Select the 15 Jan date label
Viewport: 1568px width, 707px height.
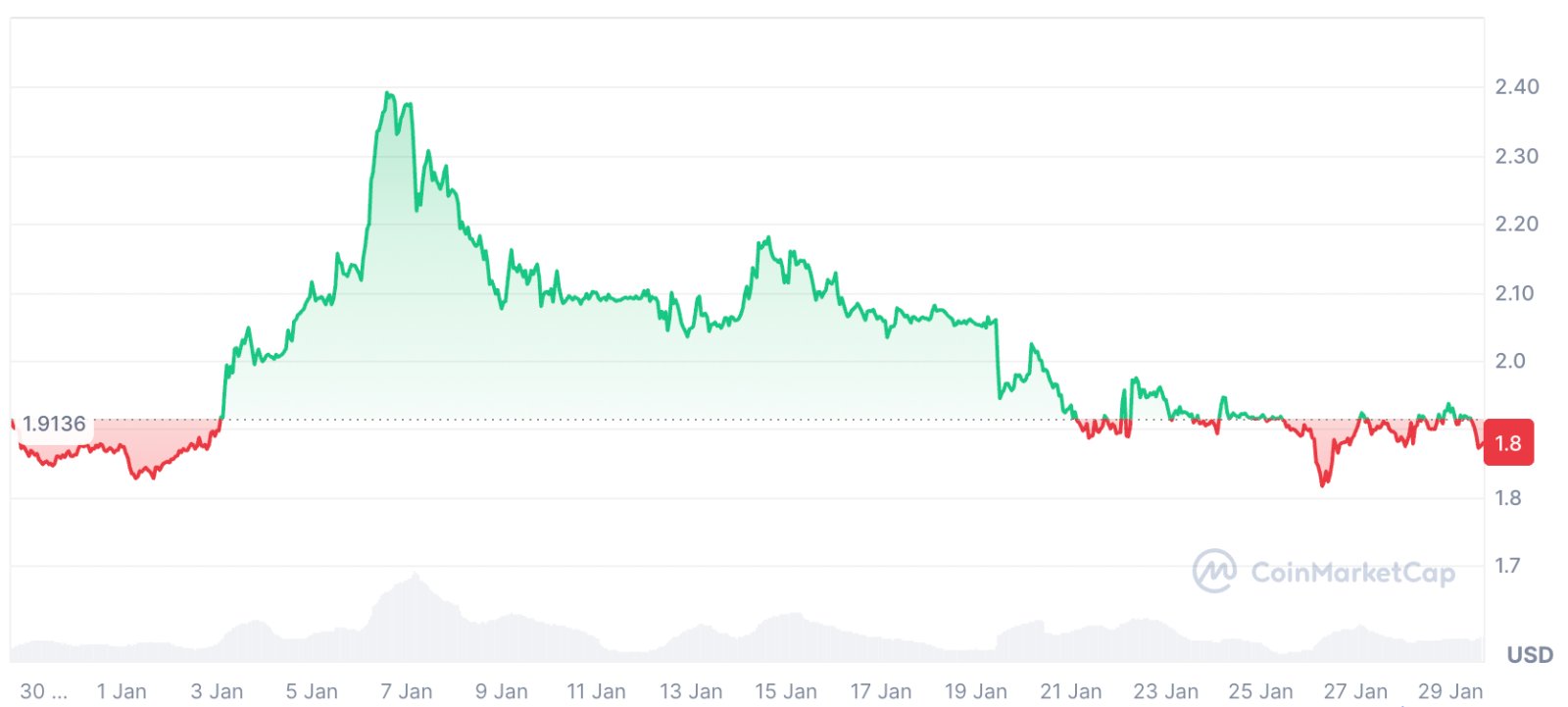coord(785,691)
